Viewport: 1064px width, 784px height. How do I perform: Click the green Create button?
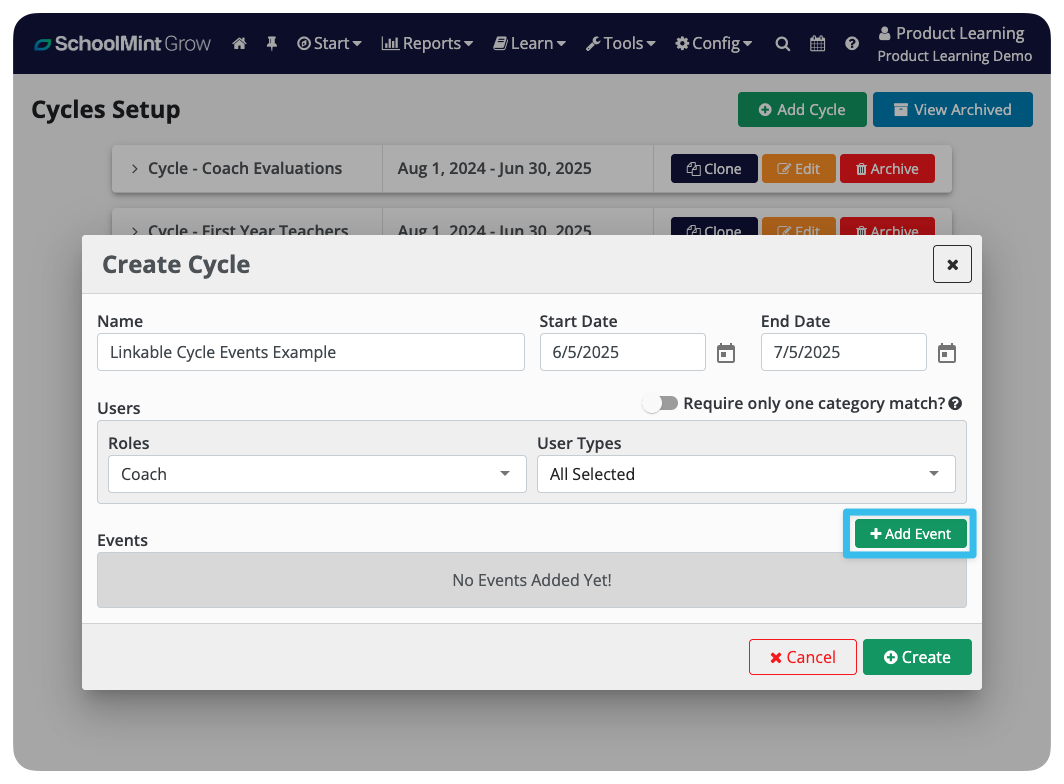tap(917, 657)
